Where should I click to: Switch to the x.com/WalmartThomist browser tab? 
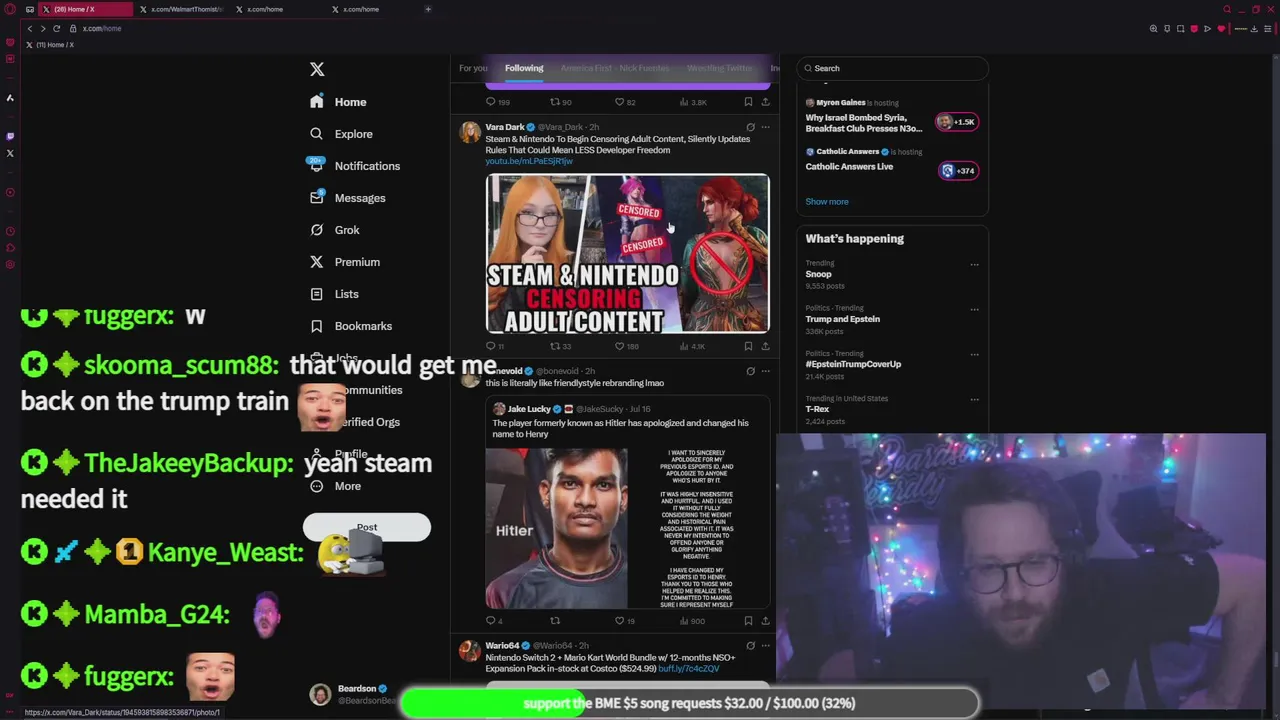[x=181, y=9]
